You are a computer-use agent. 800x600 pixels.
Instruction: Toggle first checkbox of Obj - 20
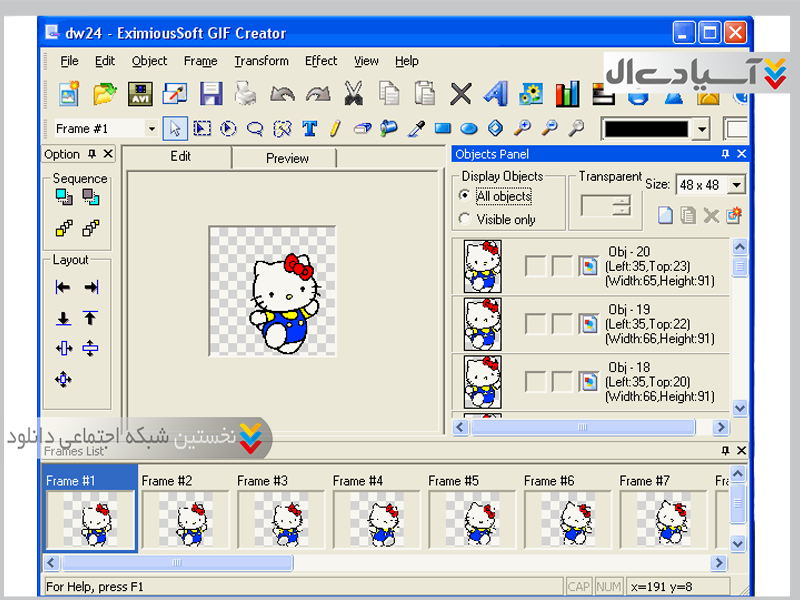click(x=535, y=266)
